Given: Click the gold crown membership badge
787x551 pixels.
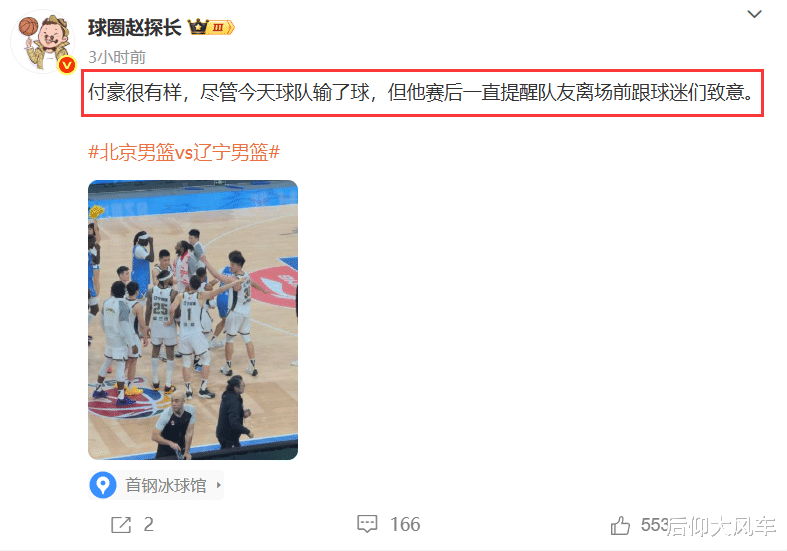Looking at the screenshot, I should point(198,27).
